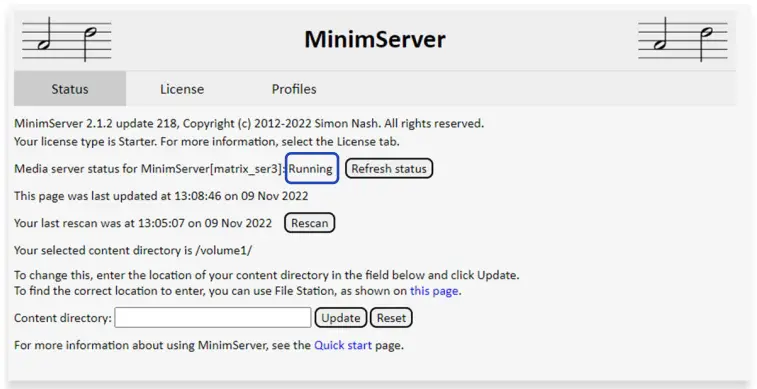Viewport: 757px width, 389px height.
Task: Click the Update button
Action: 341,318
